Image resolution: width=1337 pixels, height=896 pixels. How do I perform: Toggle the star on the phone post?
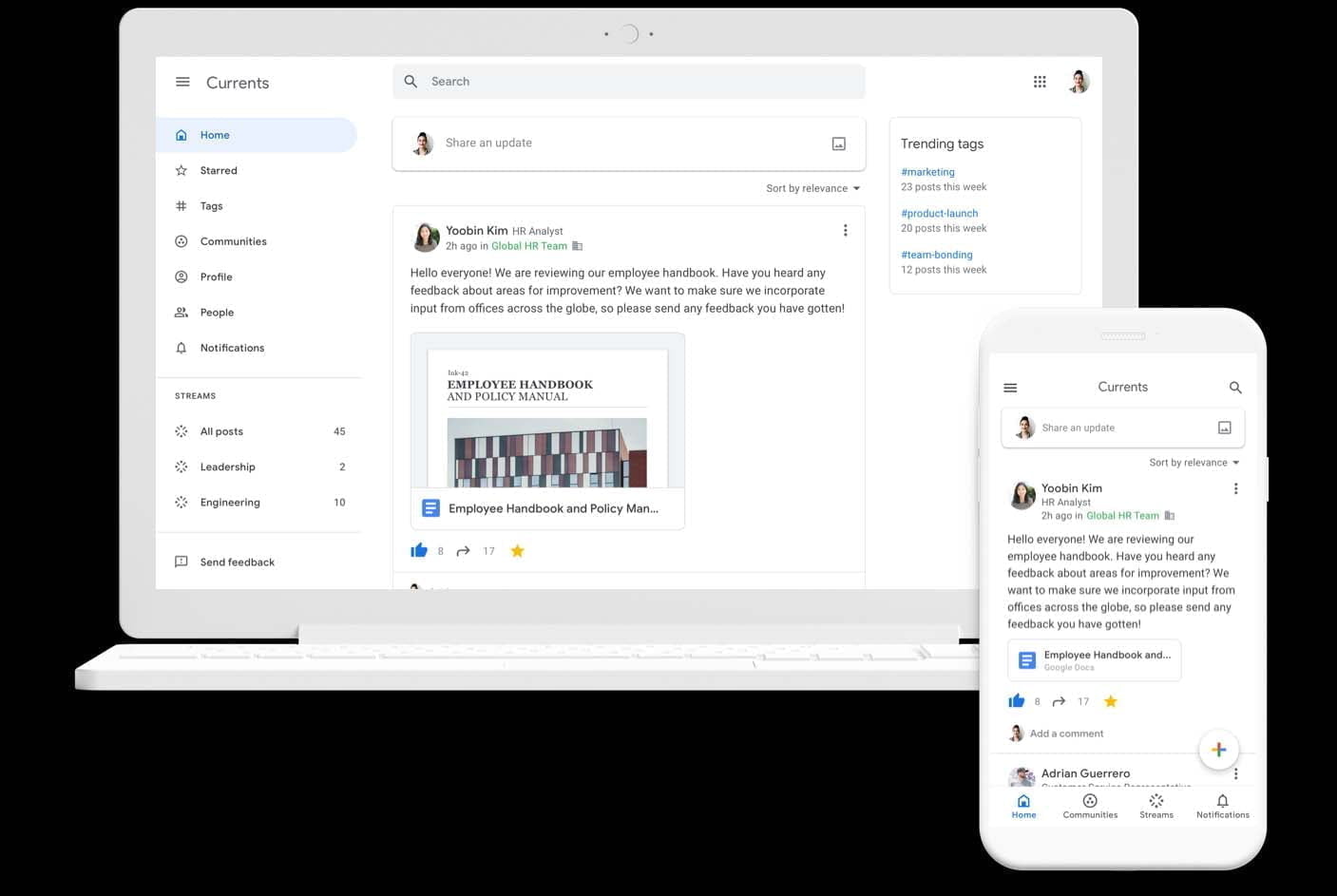1111,701
